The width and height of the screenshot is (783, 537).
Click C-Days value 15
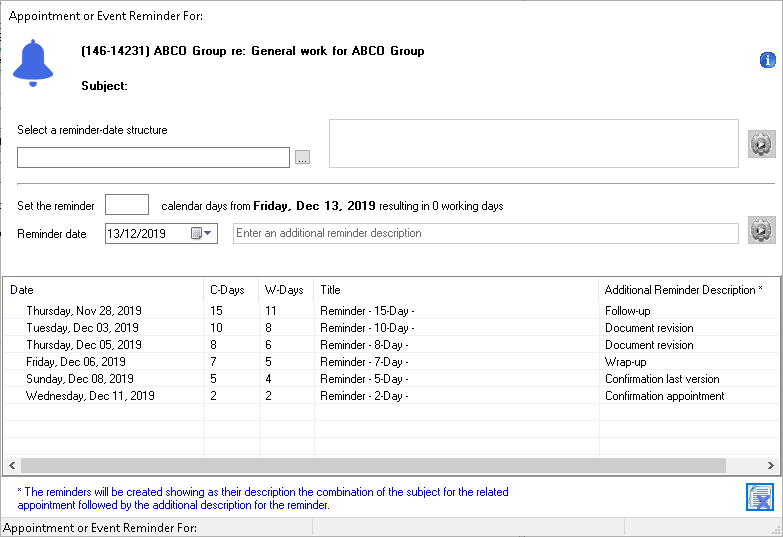[x=216, y=311]
